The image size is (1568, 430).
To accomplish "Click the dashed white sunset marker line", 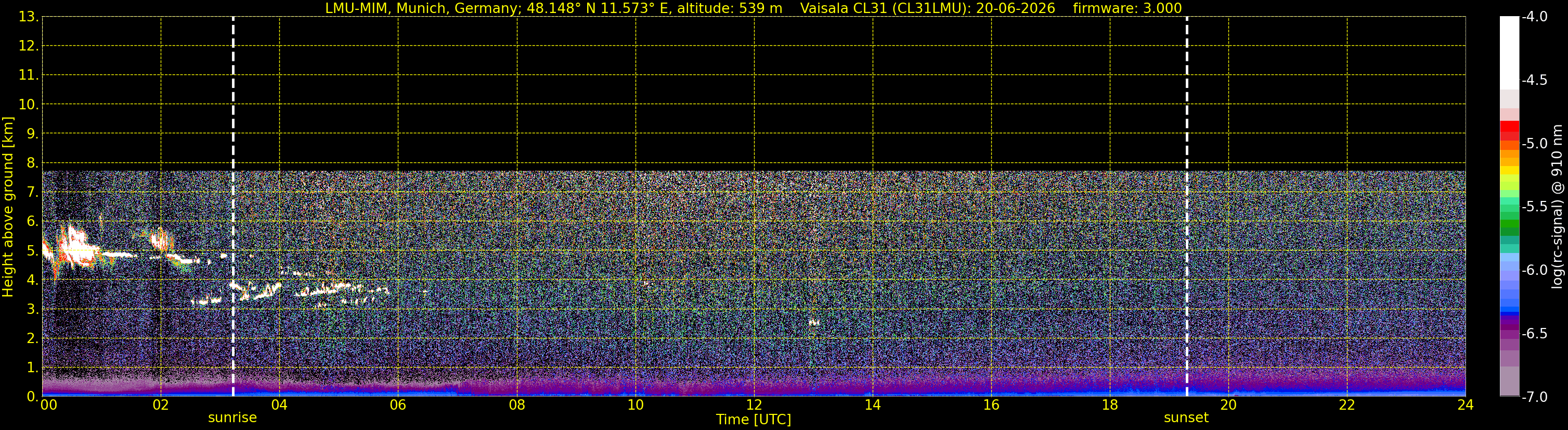I will (1186, 207).
